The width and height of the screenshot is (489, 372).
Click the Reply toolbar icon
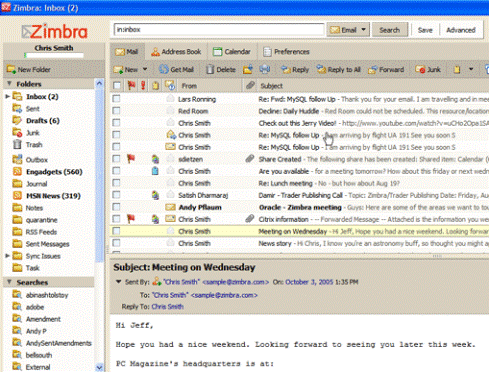click(x=286, y=69)
